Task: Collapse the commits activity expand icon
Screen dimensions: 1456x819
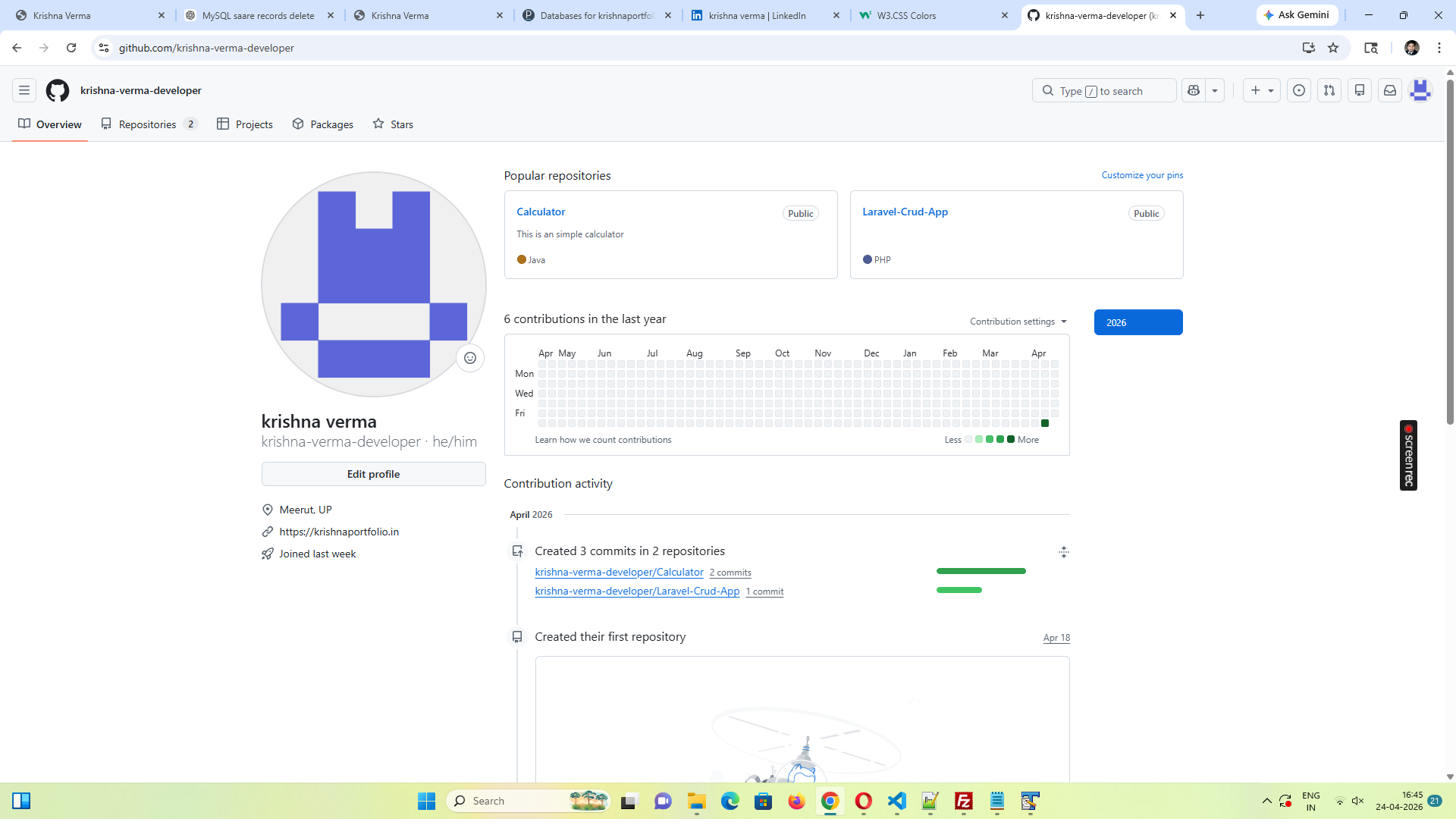Action: [x=1064, y=552]
